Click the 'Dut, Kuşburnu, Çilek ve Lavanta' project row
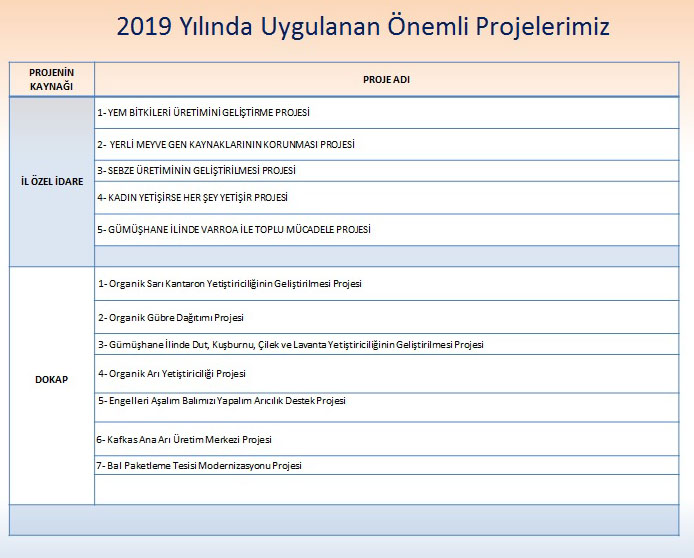The height and width of the screenshot is (558, 694). 386,344
